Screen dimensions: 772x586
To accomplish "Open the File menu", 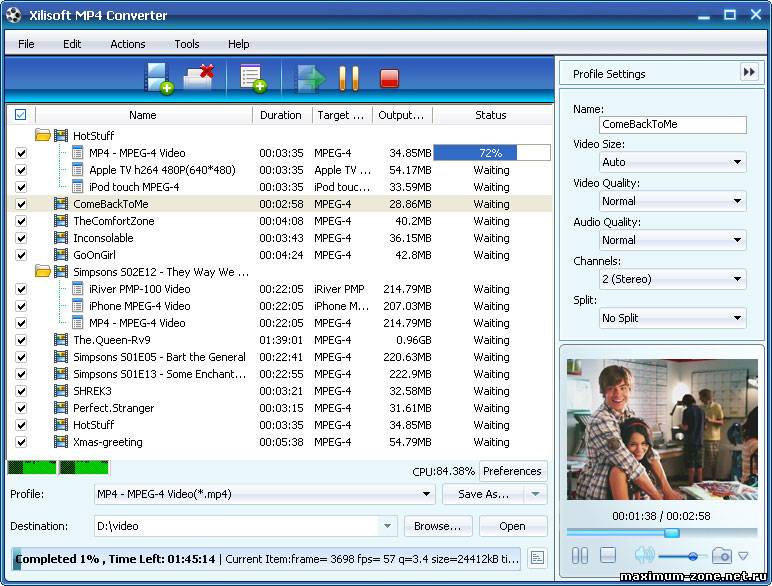I will pyautogui.click(x=26, y=44).
